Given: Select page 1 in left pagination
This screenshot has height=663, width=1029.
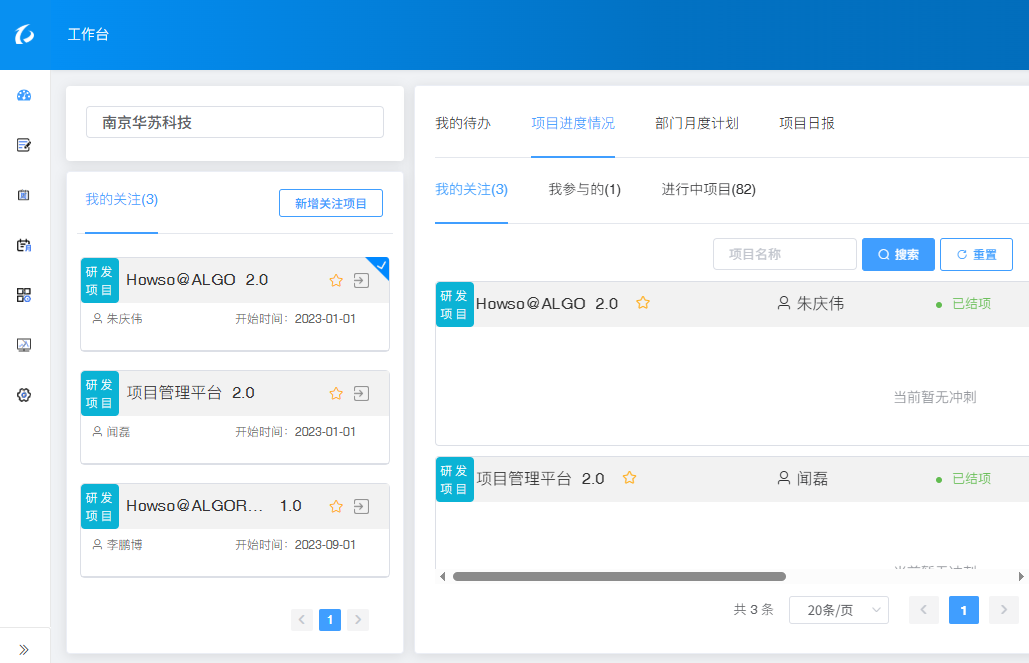Looking at the screenshot, I should [330, 620].
